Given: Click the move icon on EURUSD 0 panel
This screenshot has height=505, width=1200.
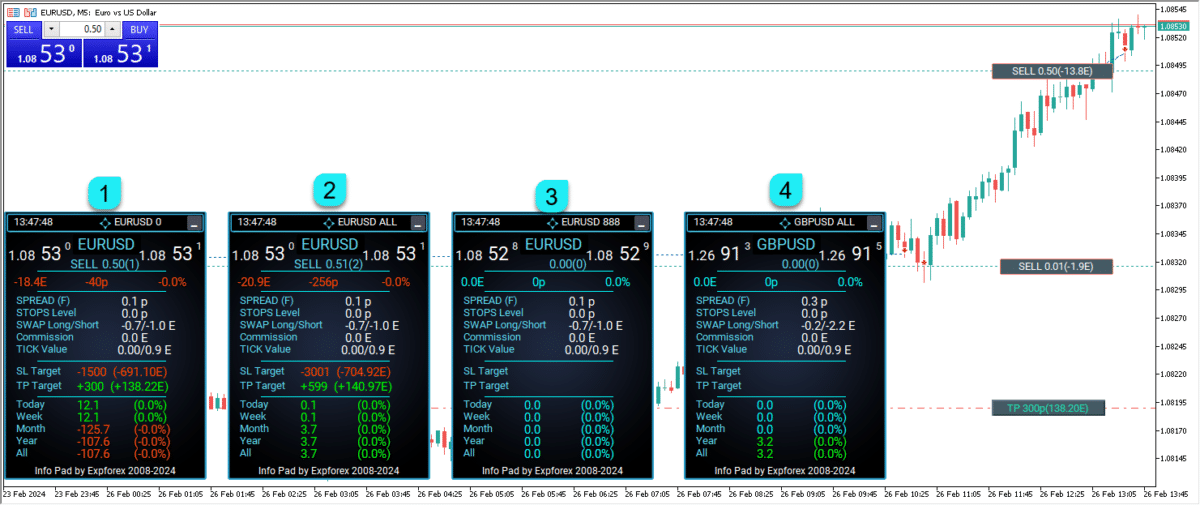Looking at the screenshot, I should (106, 222).
